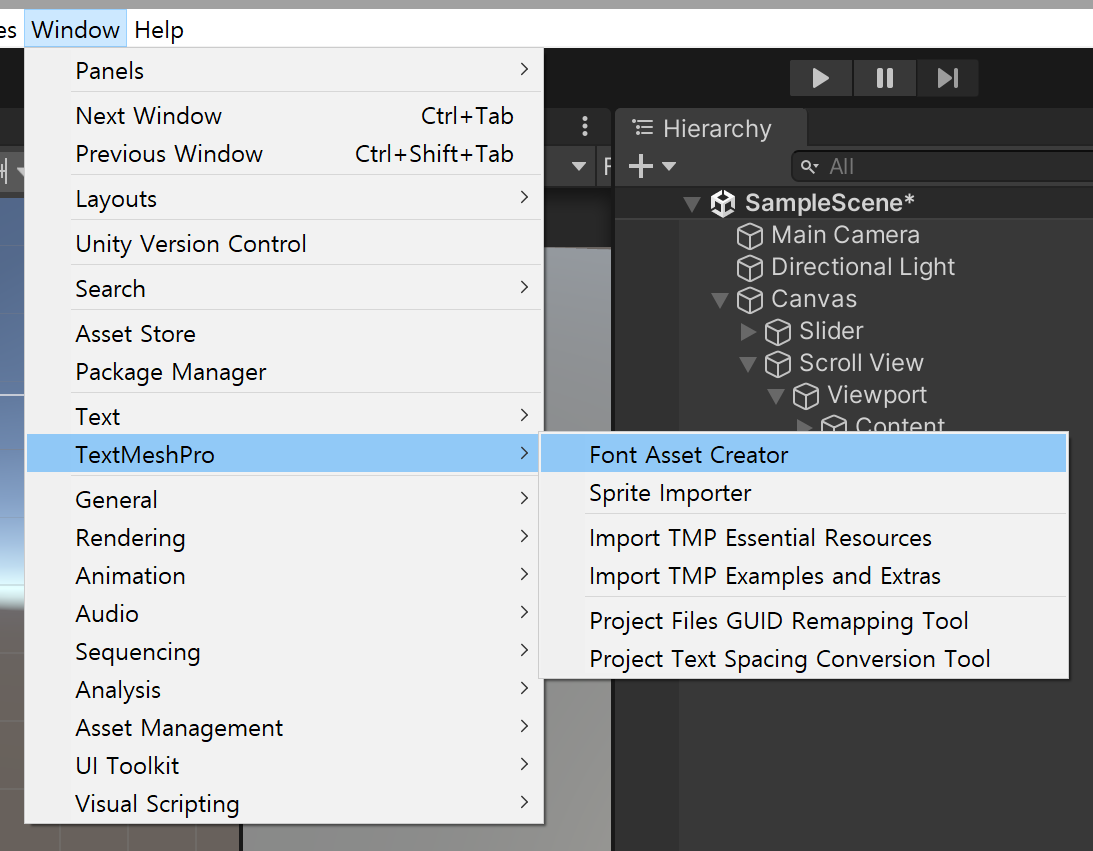Open the Audio submenu
The image size is (1093, 851).
click(x=284, y=614)
